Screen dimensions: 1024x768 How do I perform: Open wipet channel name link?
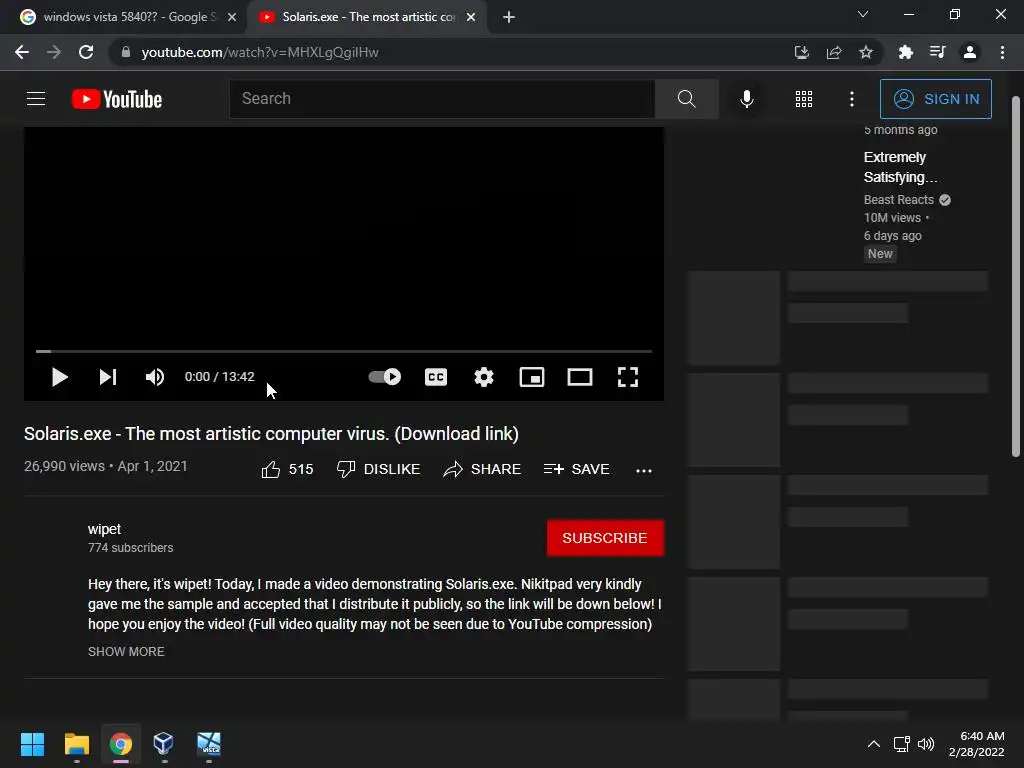click(104, 529)
